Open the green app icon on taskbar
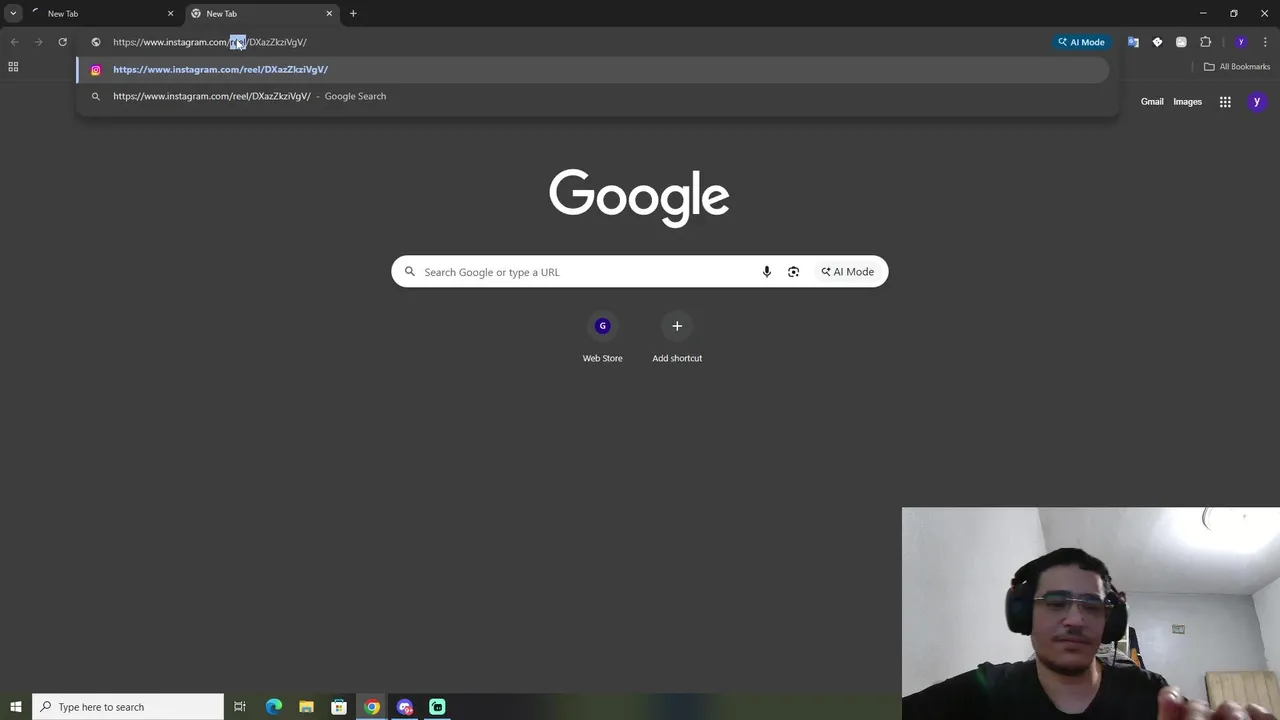Image resolution: width=1280 pixels, height=720 pixels. tap(437, 707)
